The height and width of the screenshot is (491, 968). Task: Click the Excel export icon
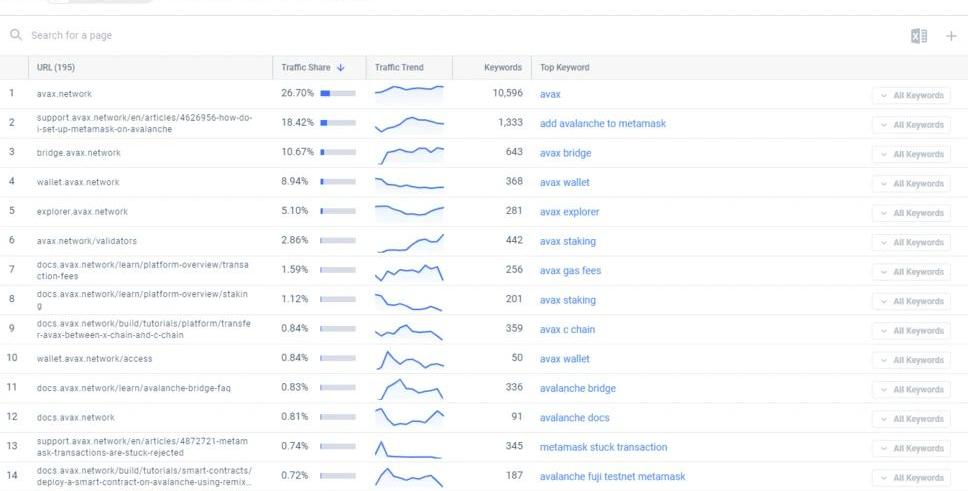coord(918,36)
